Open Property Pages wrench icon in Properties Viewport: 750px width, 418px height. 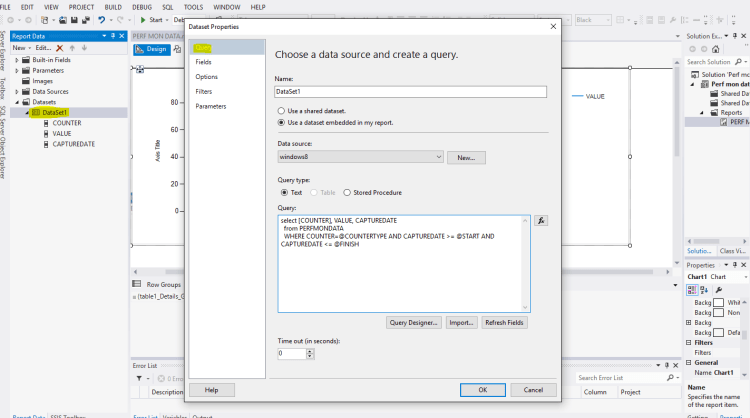[x=718, y=289]
